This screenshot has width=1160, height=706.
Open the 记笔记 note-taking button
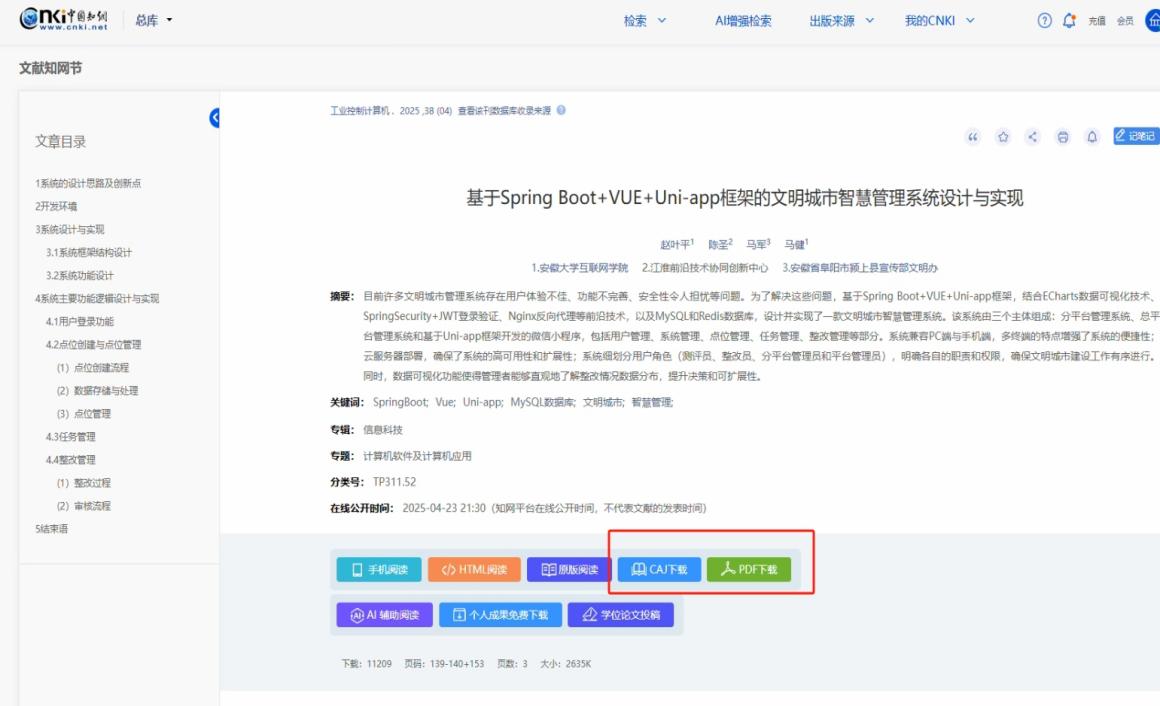(1137, 137)
